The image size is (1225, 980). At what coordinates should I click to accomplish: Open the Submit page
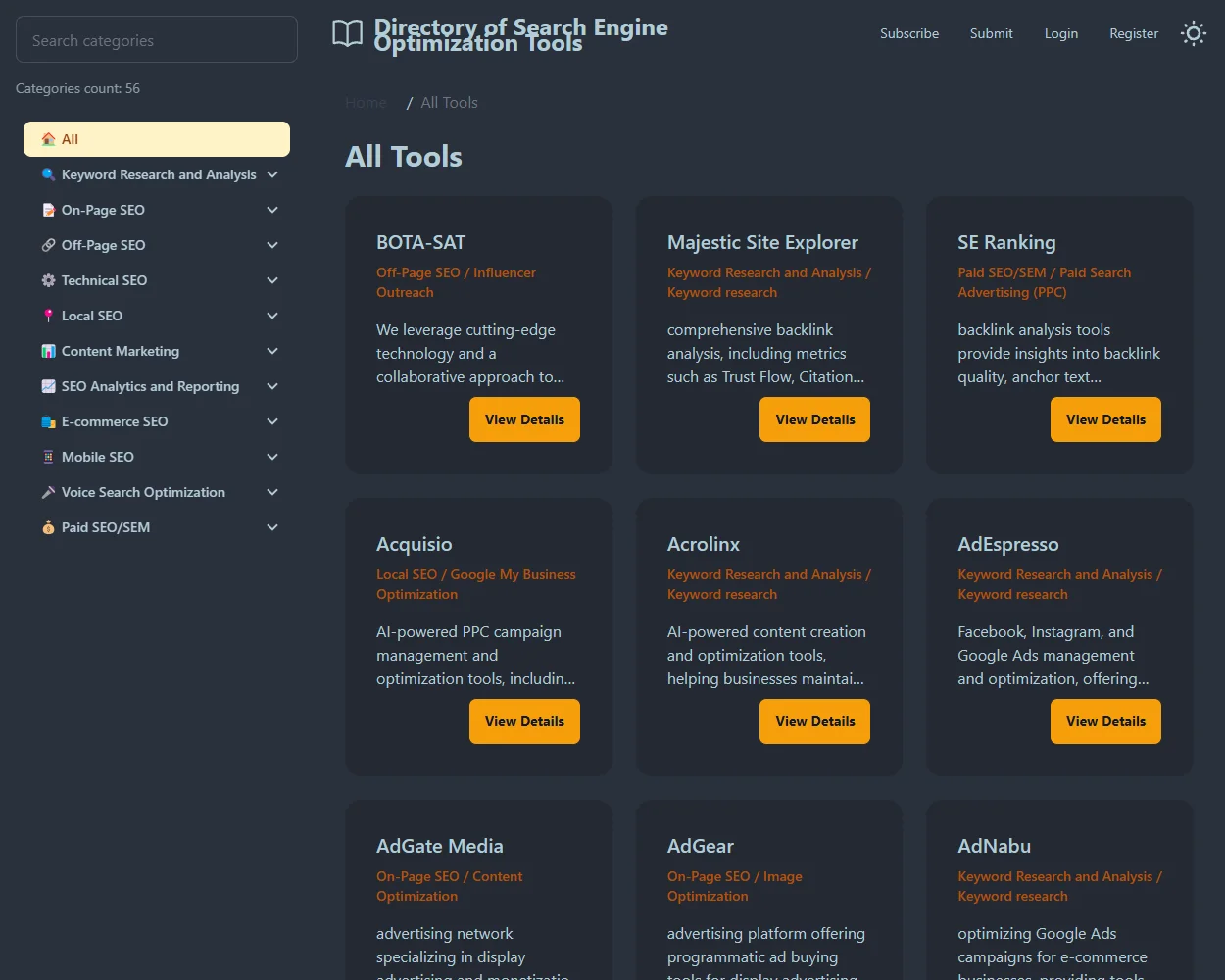[x=991, y=33]
